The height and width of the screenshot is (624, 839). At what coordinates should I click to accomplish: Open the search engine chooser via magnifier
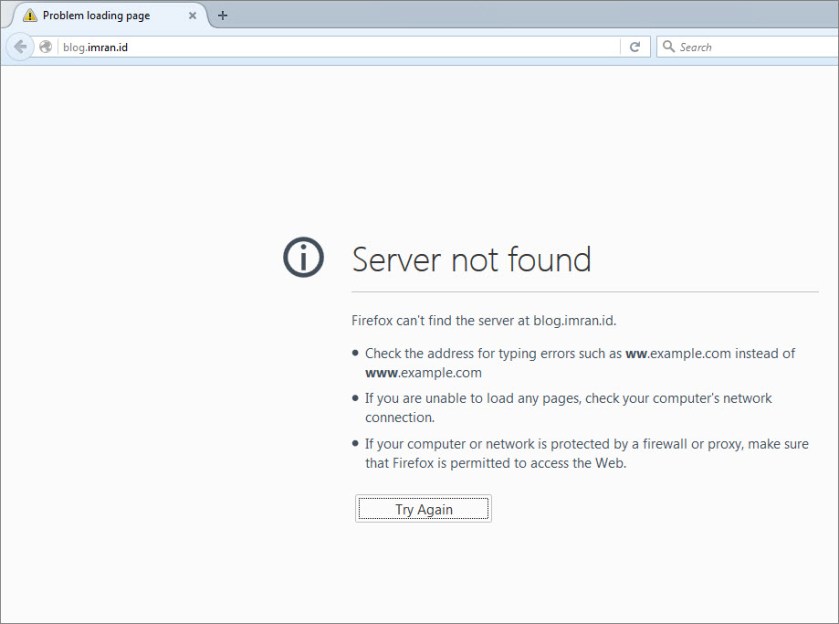[x=668, y=46]
